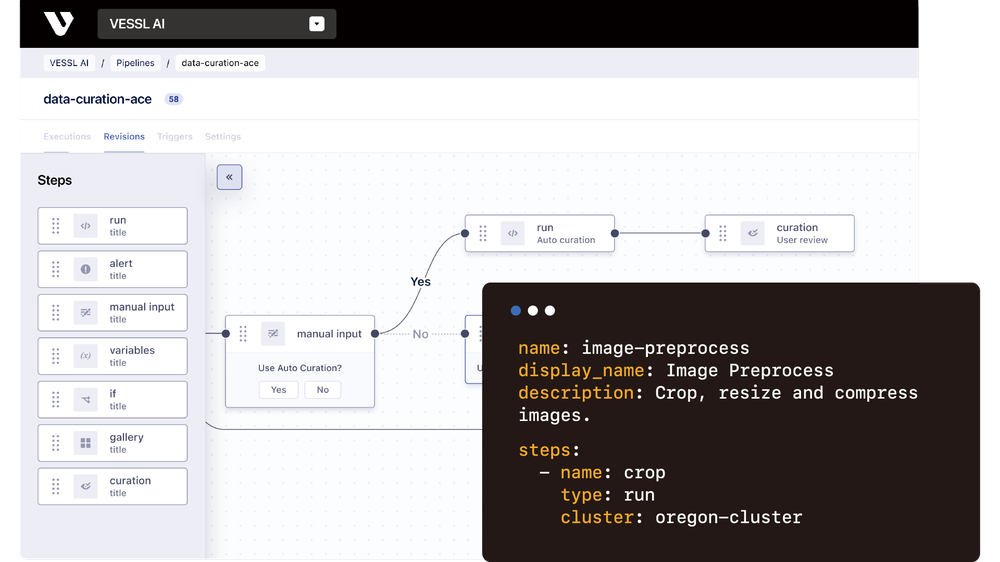The width and height of the screenshot is (1000, 562).
Task: Select the curation User review node
Action: click(780, 233)
